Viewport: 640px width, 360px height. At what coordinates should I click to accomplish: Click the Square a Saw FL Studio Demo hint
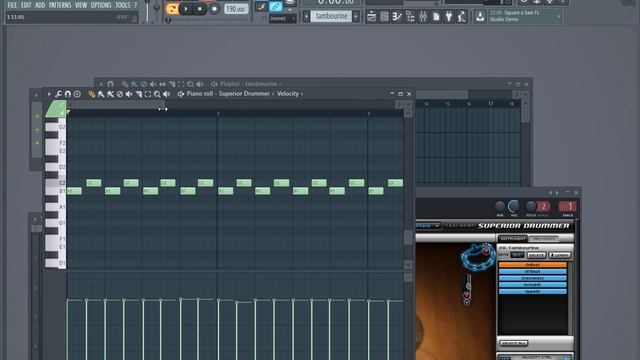coord(524,16)
